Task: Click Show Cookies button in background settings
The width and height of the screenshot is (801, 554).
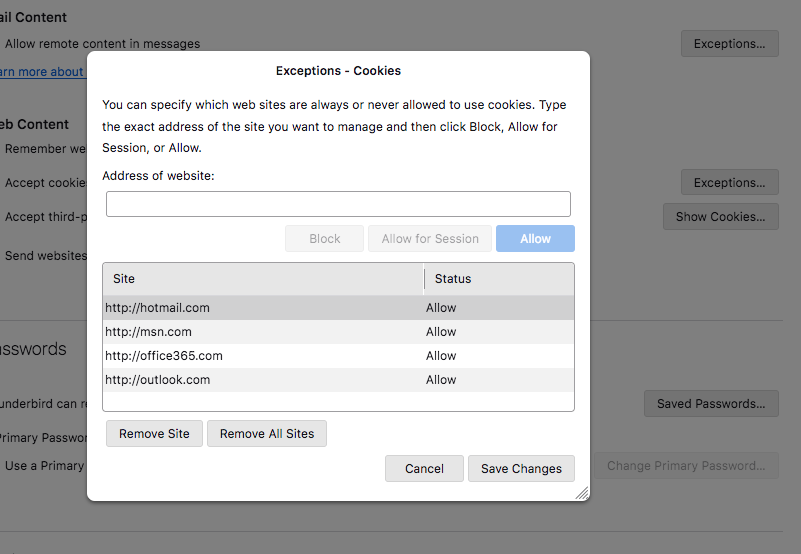Action: (x=721, y=217)
